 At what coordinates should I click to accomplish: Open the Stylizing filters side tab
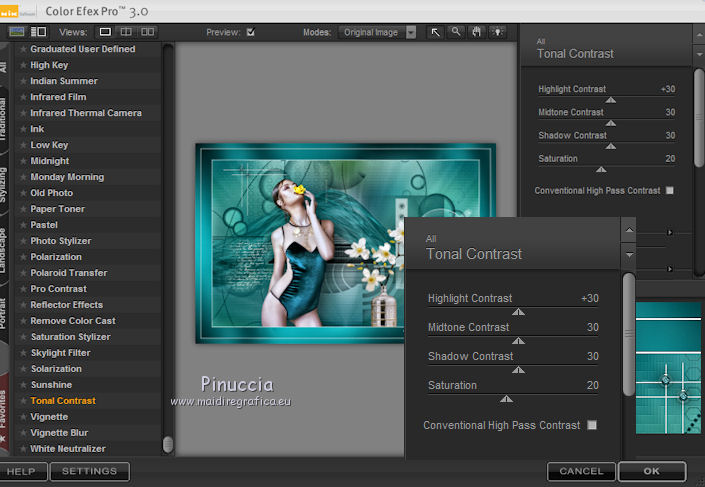coord(4,184)
